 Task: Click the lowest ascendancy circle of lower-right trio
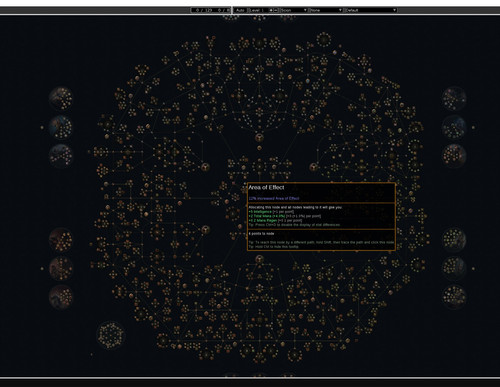pos(454,297)
